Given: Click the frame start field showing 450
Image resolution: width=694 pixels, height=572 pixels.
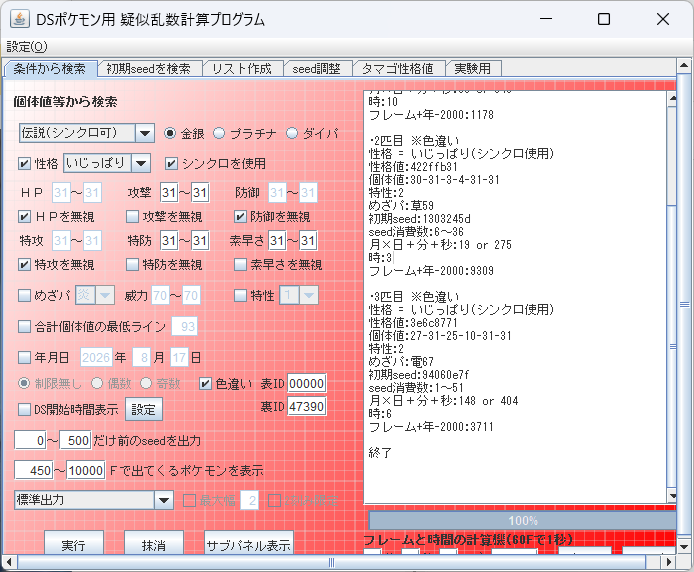Looking at the screenshot, I should (34, 471).
